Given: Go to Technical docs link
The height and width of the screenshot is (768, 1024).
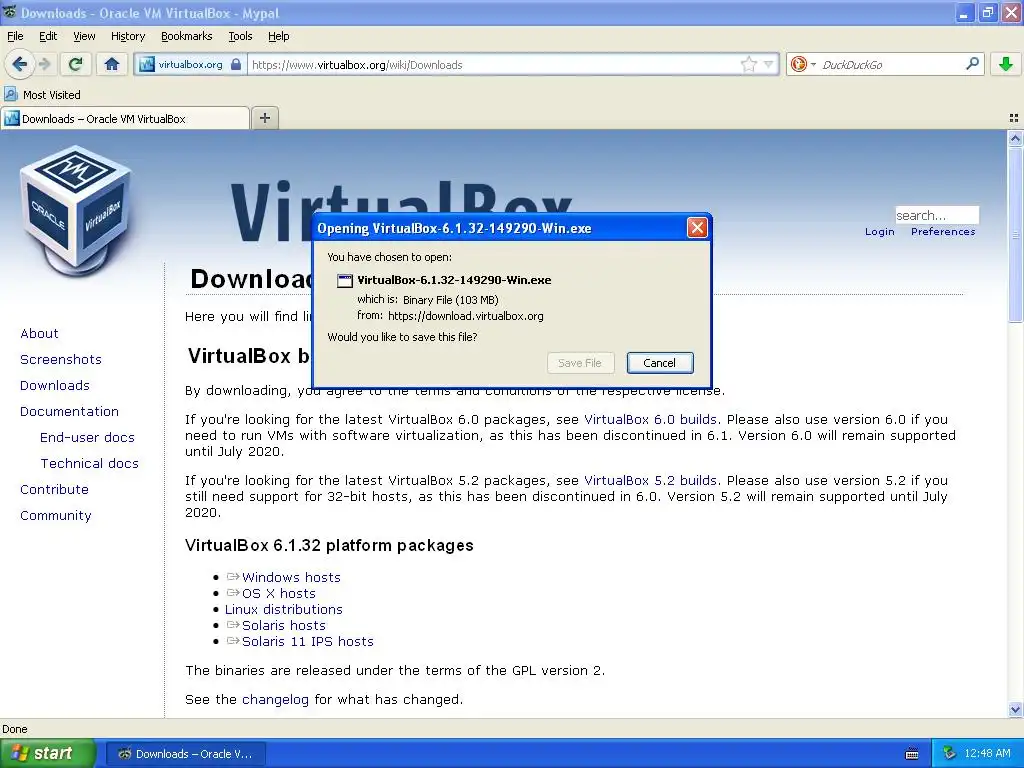Looking at the screenshot, I should point(89,464).
